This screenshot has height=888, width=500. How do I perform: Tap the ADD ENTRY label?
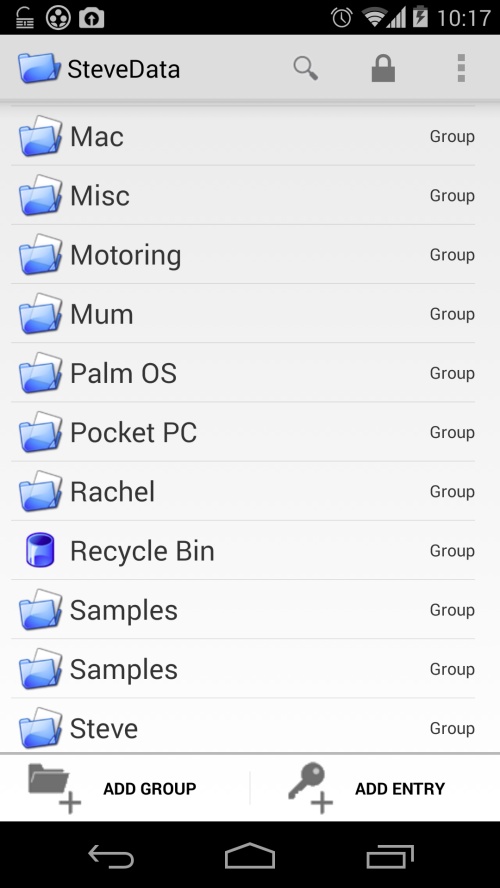[400, 788]
